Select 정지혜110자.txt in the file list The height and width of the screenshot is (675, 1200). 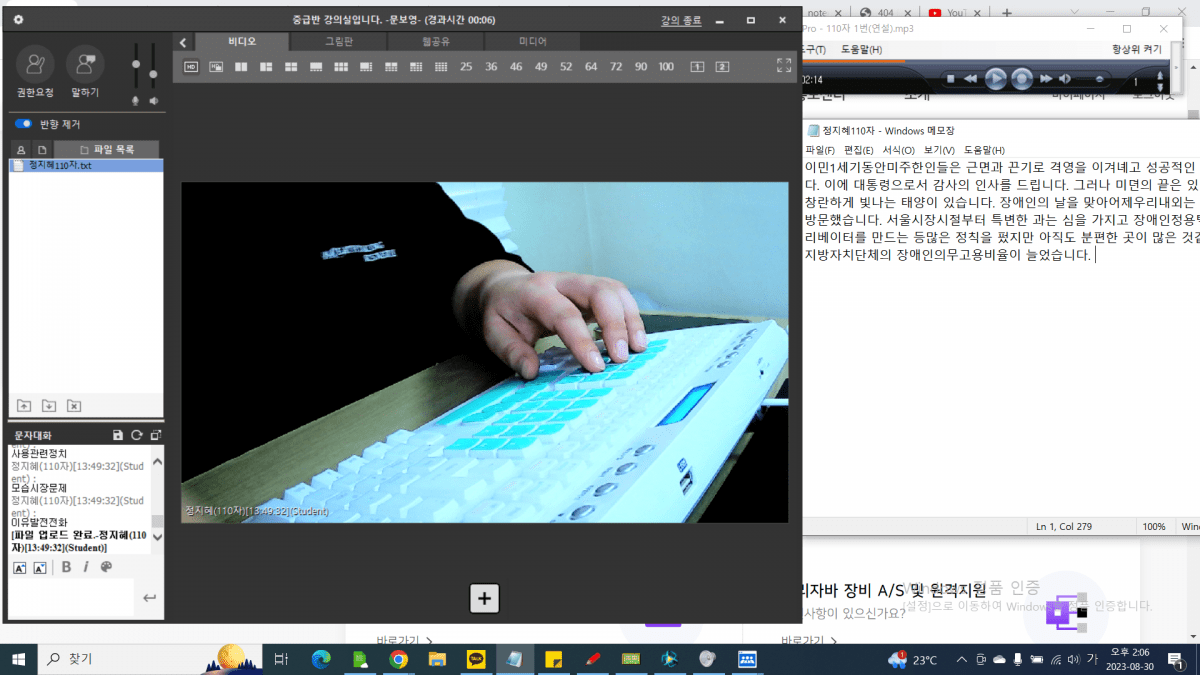point(60,166)
